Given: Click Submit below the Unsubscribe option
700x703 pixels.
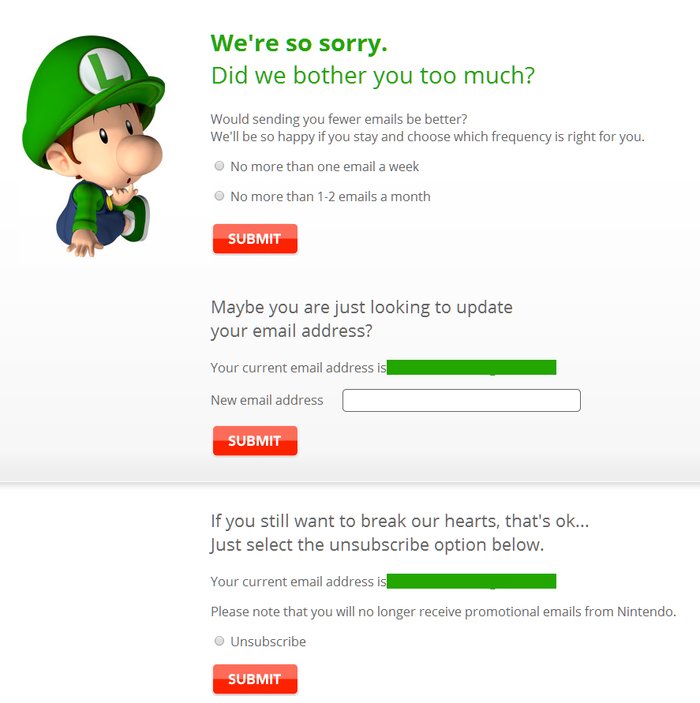Looking at the screenshot, I should point(255,679).
